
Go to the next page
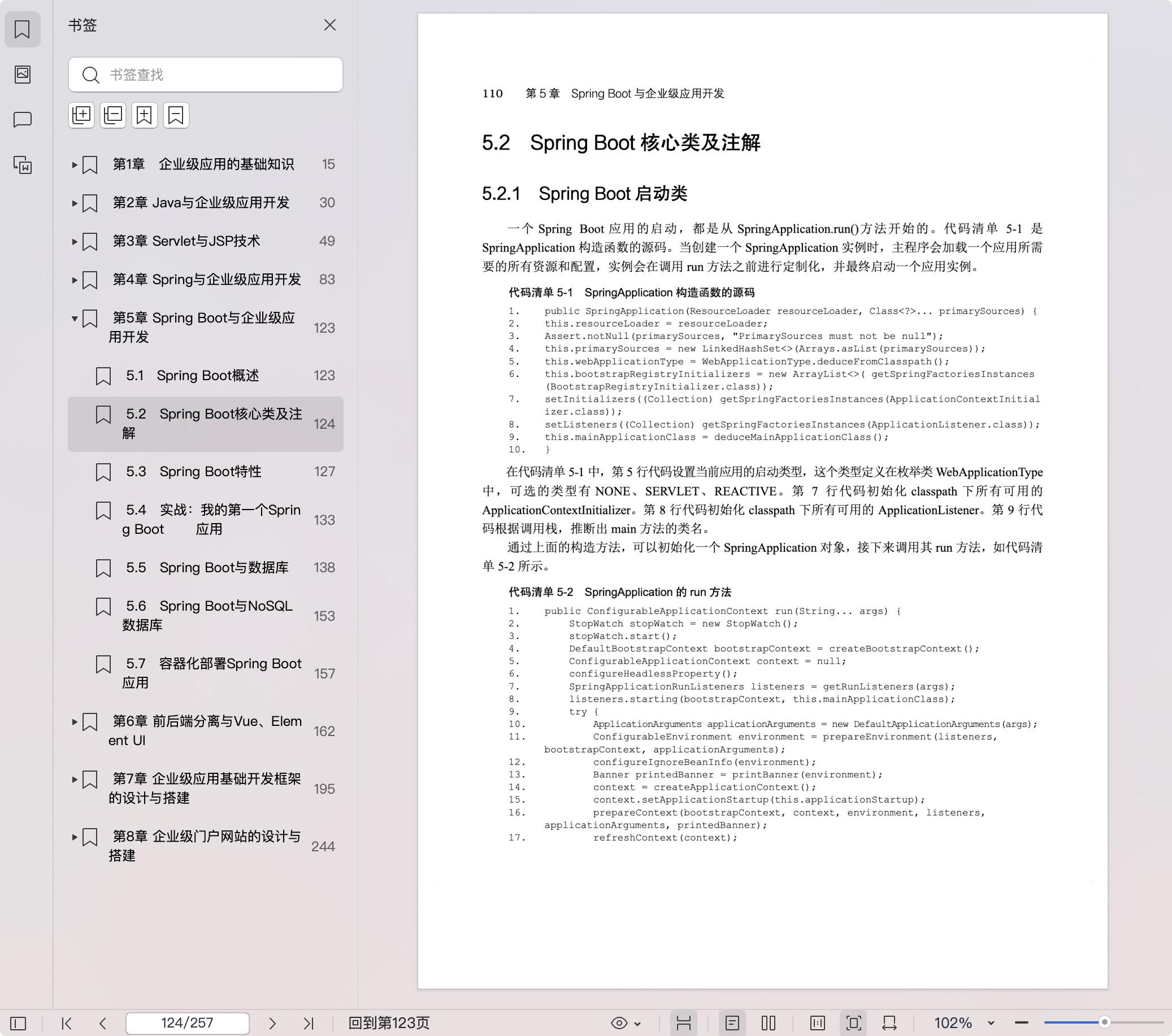(x=272, y=1024)
